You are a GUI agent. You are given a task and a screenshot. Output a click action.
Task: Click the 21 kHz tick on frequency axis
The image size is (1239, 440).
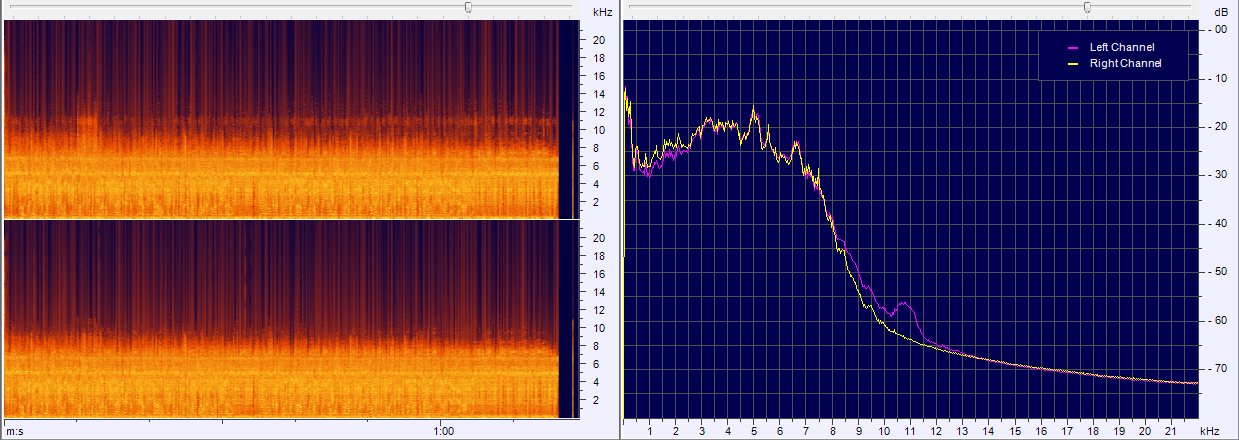tap(1171, 431)
